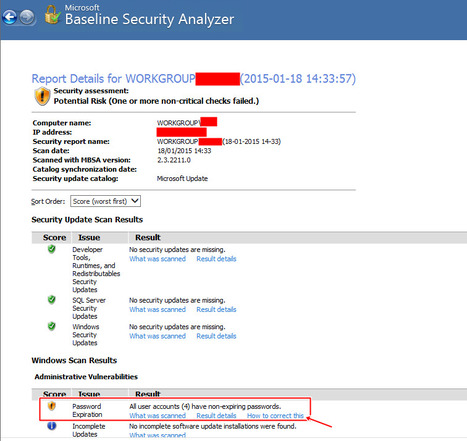Click 'Windows Scan Results' heading
The width and height of the screenshot is (467, 441).
coord(74,360)
